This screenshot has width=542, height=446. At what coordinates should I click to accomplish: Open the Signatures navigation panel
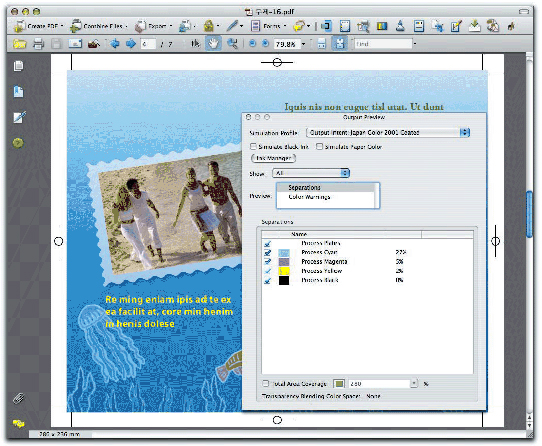[19, 117]
